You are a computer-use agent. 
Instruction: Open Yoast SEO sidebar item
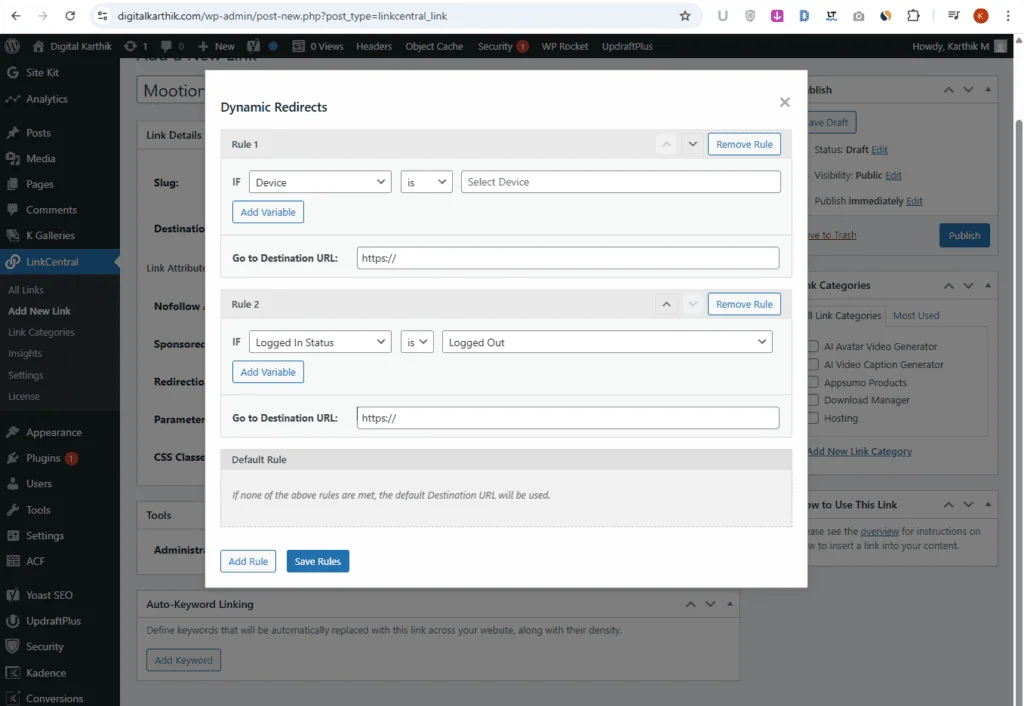coord(49,595)
